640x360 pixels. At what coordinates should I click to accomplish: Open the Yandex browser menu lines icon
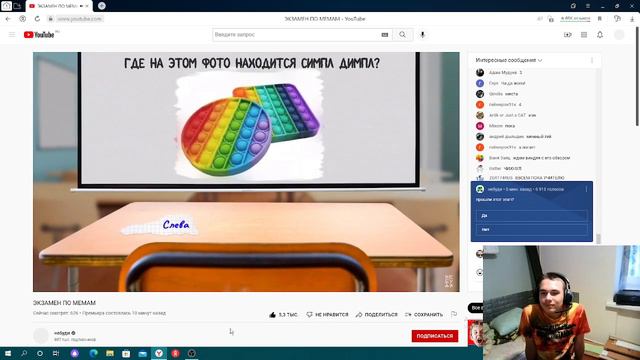click(588, 6)
